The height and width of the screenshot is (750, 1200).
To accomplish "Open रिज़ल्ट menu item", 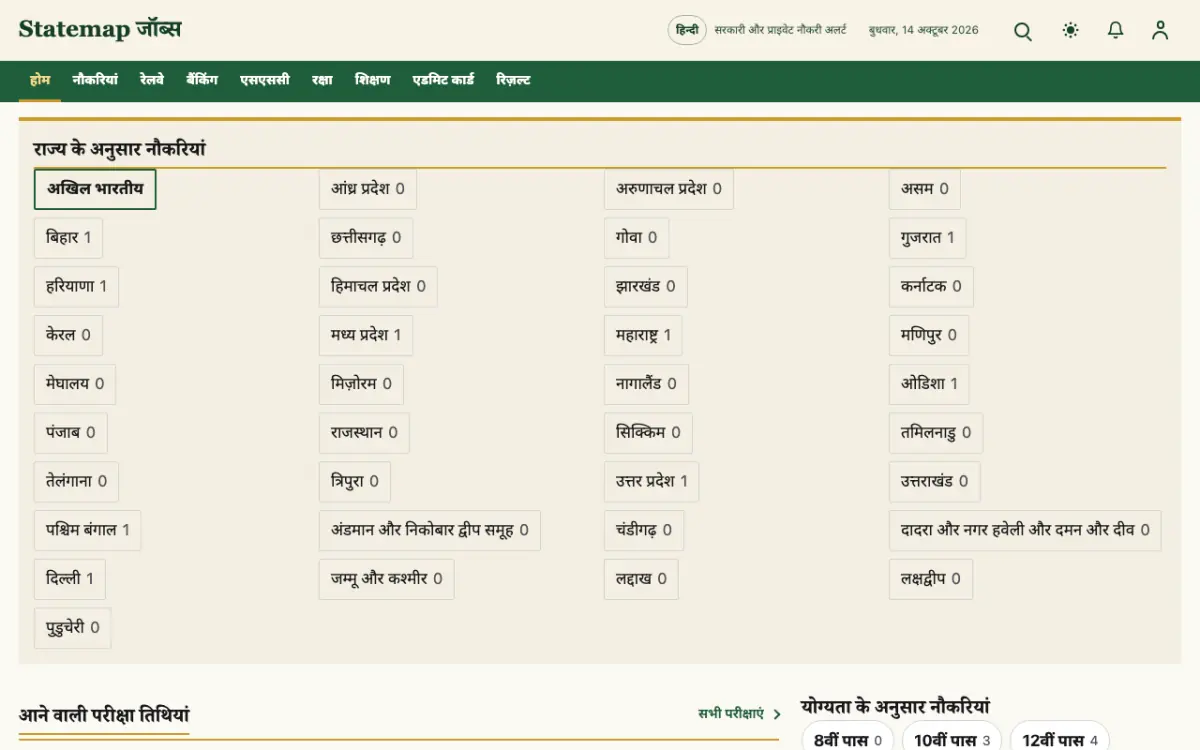I will [513, 80].
